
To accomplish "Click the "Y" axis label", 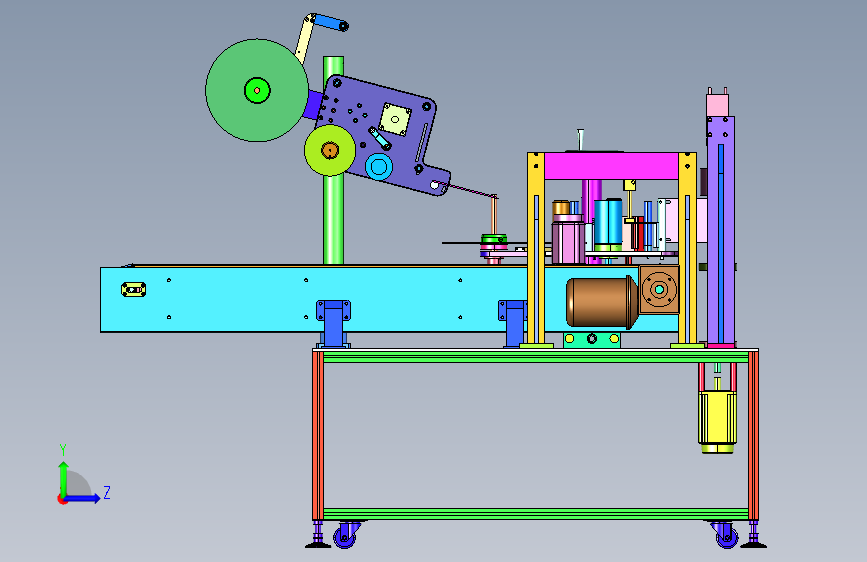I will [x=63, y=449].
